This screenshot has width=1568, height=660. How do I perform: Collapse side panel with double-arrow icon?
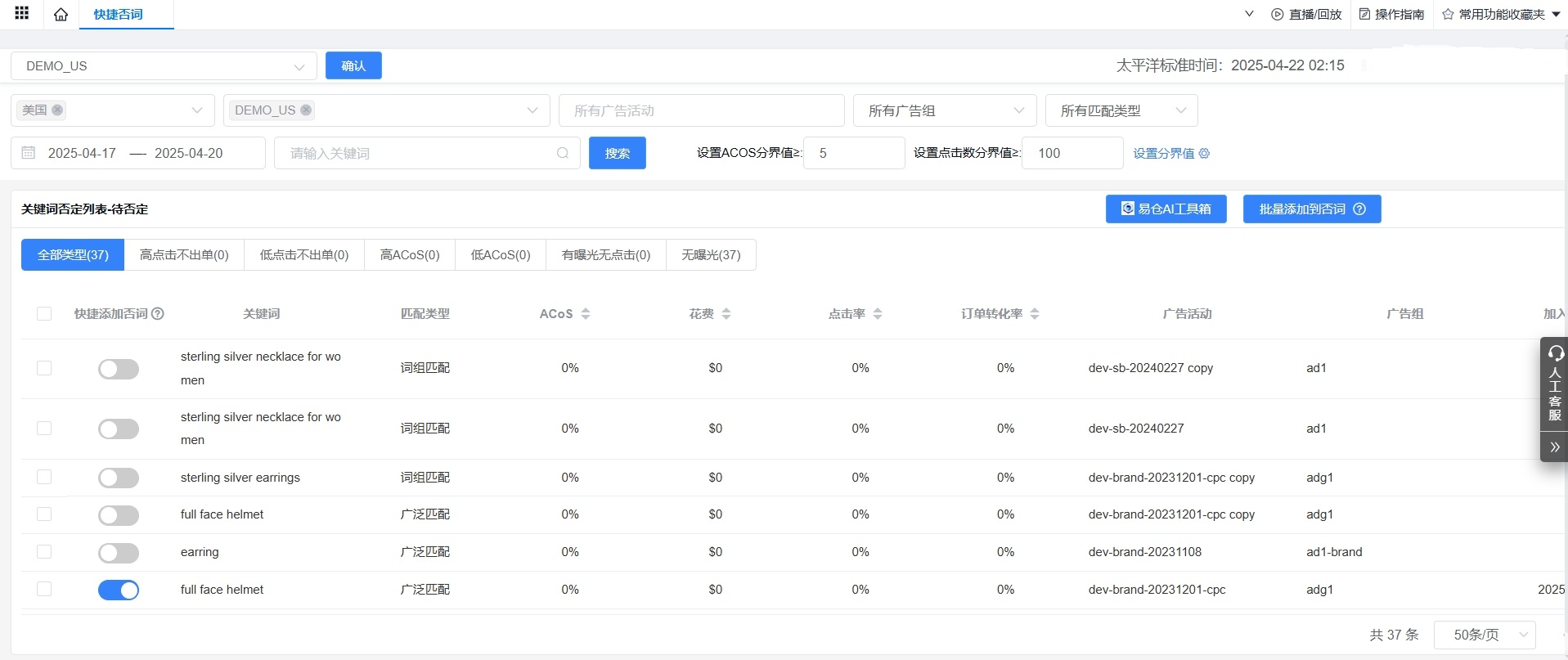(x=1554, y=447)
